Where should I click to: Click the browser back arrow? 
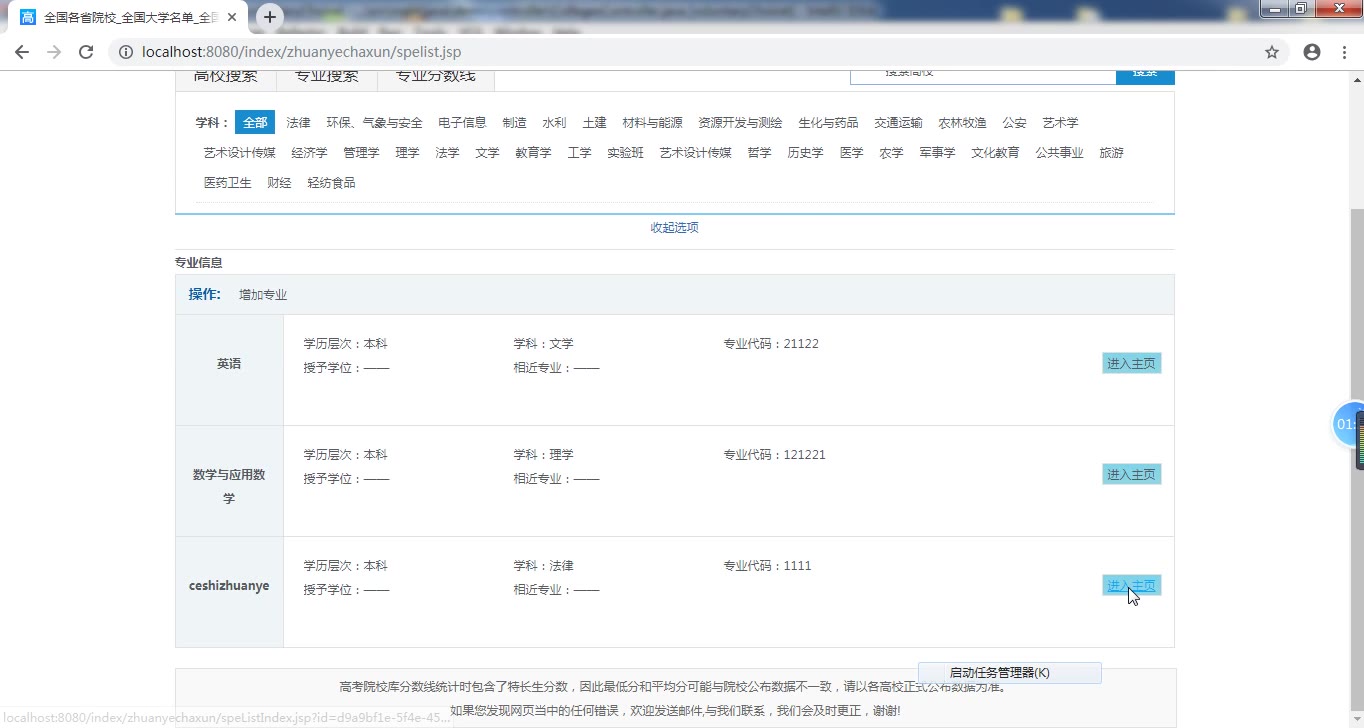22,52
